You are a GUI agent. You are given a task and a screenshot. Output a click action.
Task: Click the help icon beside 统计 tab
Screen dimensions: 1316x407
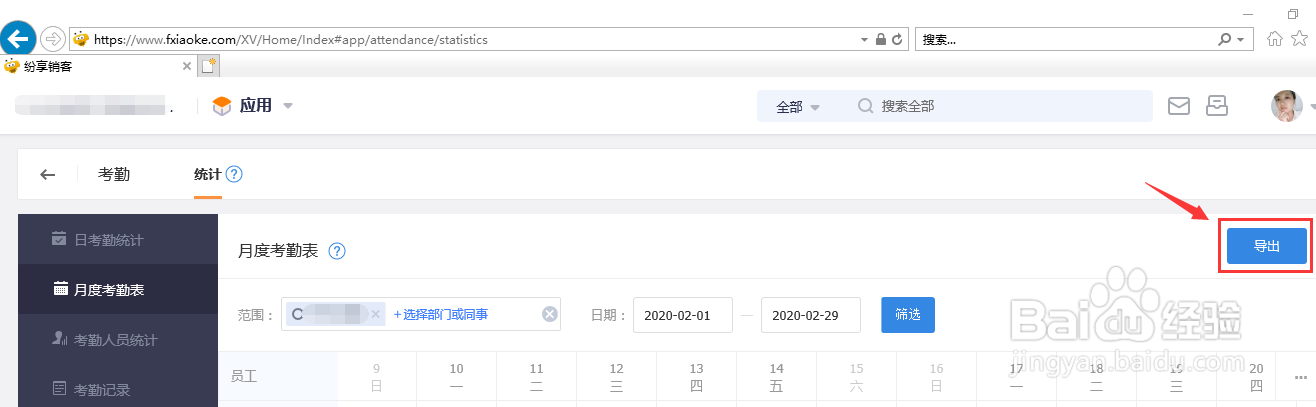tap(234, 174)
